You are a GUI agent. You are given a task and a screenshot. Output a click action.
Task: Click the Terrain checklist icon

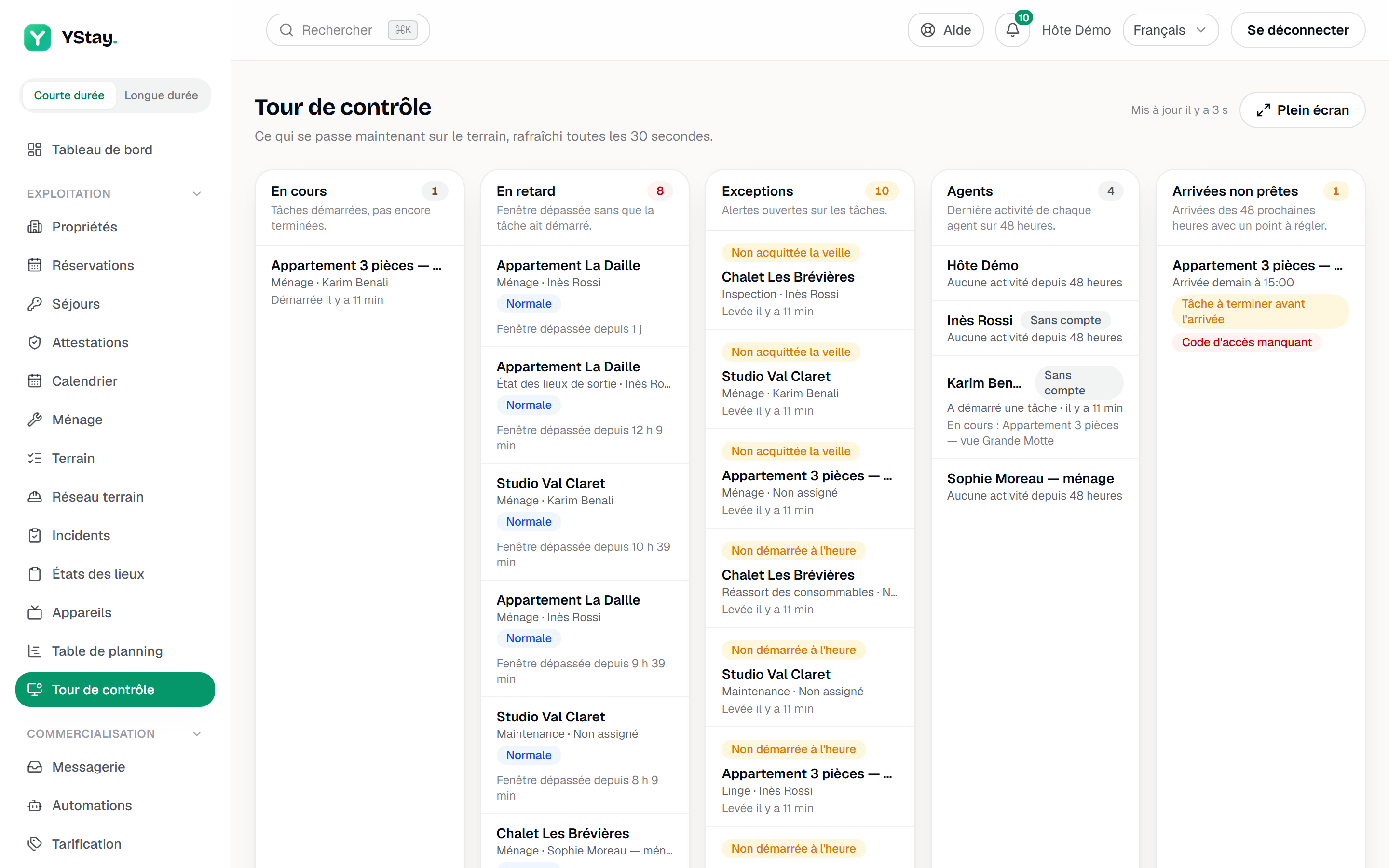point(34,458)
